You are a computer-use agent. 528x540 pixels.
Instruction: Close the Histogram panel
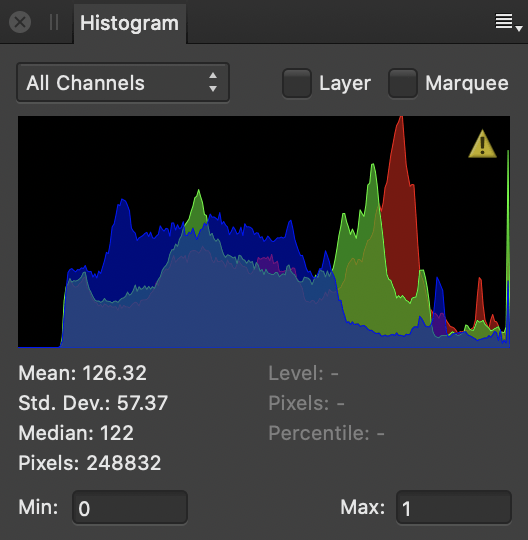20,22
